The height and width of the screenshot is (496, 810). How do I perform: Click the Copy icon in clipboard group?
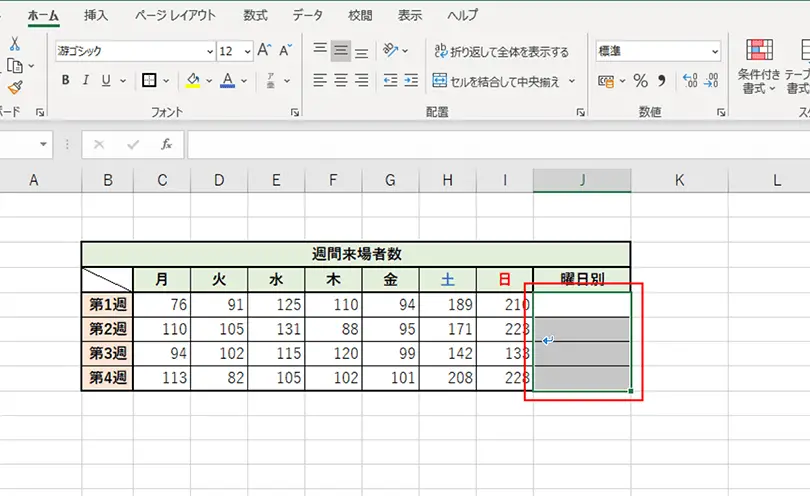(14, 66)
